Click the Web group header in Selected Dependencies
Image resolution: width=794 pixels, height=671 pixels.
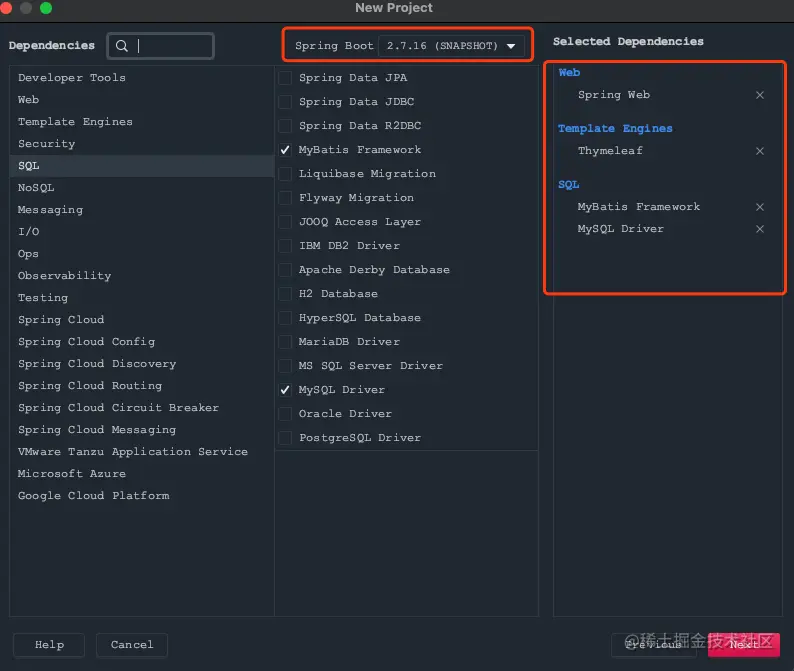coord(569,72)
